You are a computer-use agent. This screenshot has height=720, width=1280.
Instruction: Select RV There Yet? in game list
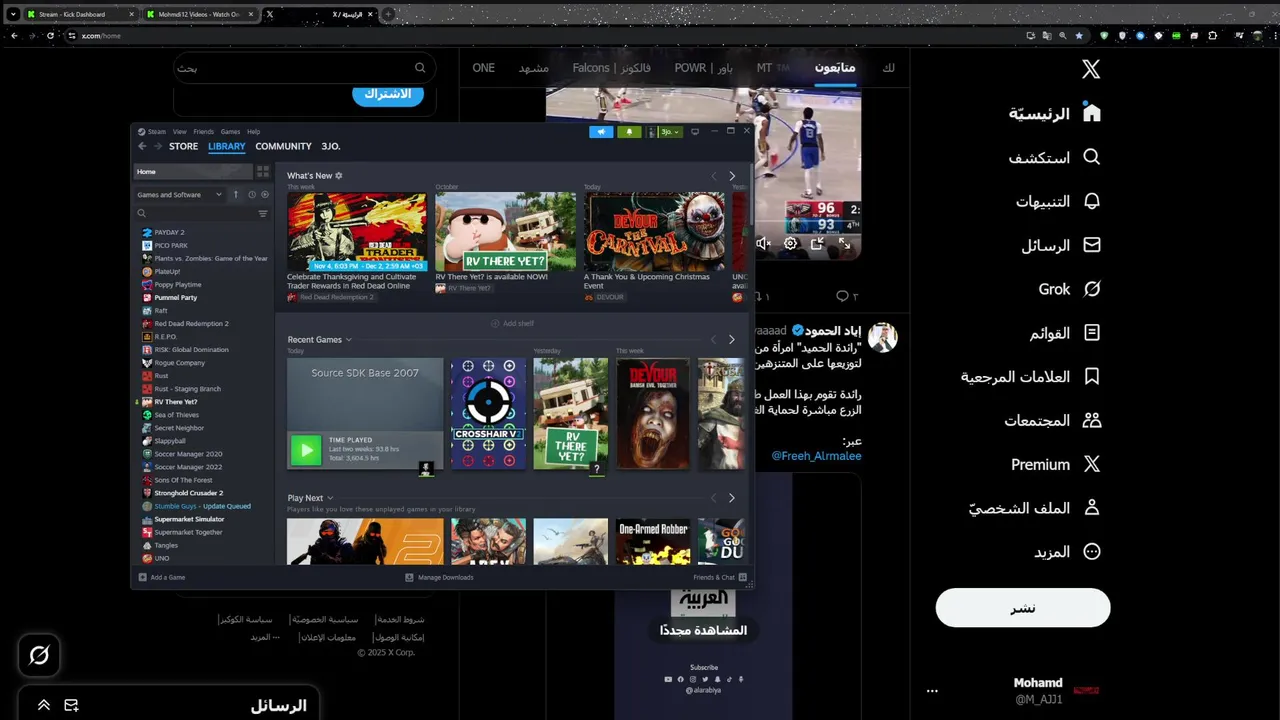[176, 402]
